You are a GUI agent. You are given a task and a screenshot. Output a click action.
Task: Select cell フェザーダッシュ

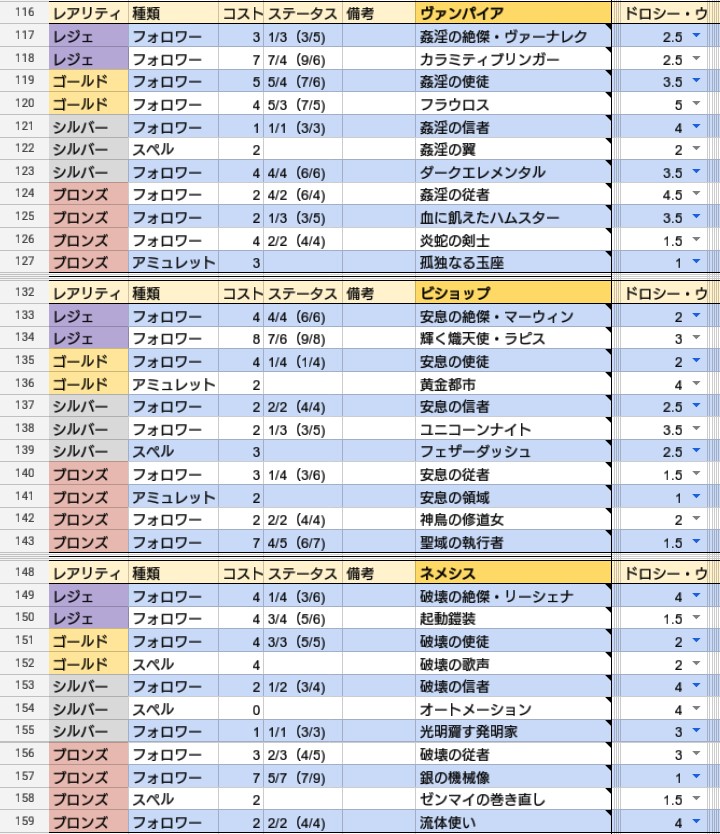click(513, 451)
